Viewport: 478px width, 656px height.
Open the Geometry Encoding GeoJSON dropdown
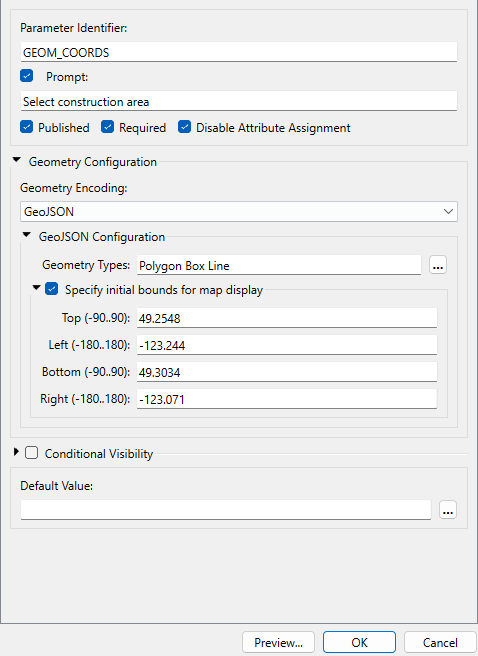point(239,212)
